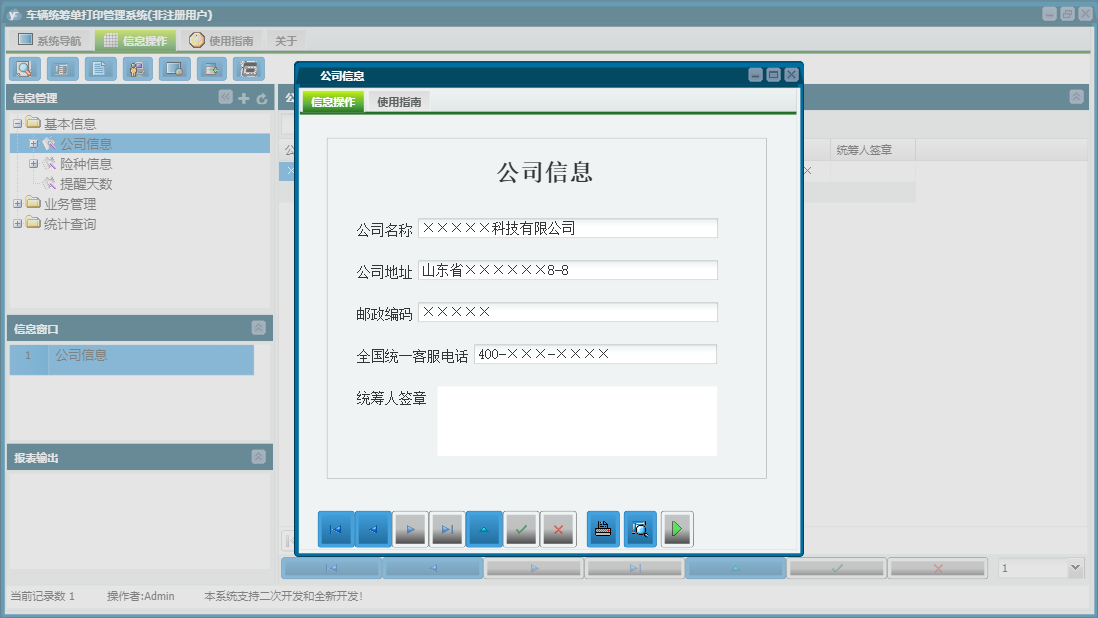
Task: Confirm changes with the green checkmark button
Action: [521, 529]
